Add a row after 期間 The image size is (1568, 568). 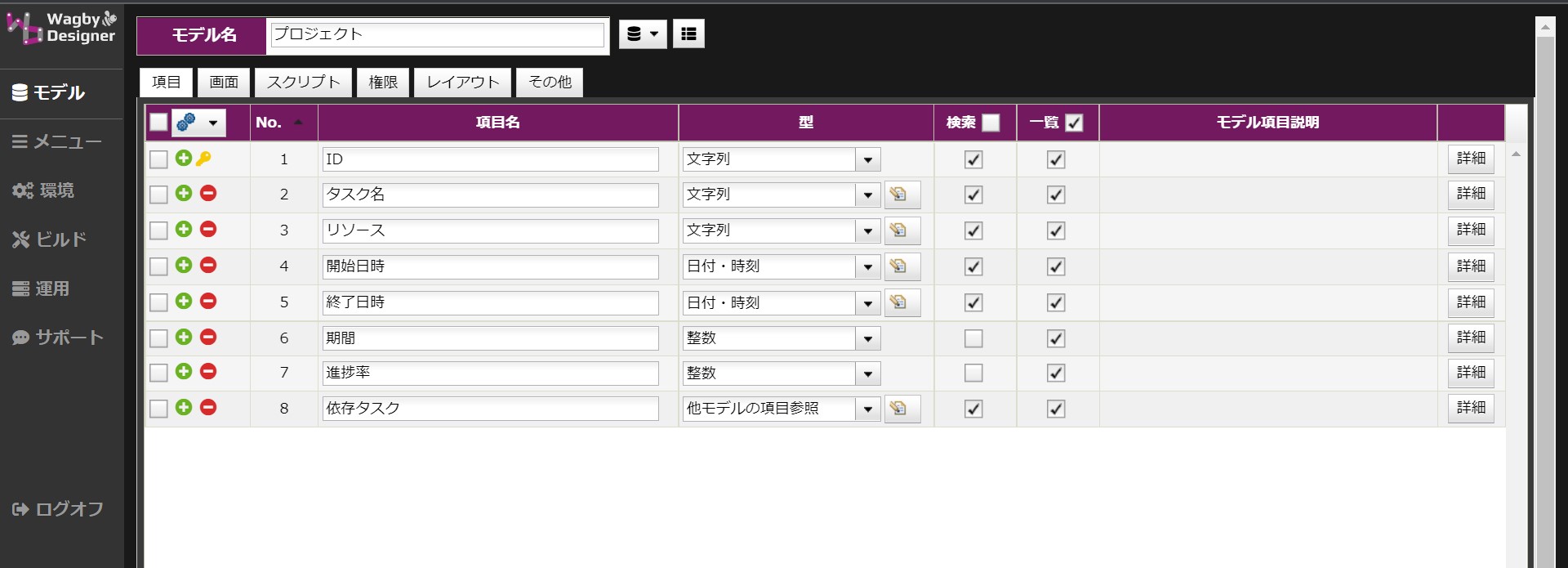184,337
